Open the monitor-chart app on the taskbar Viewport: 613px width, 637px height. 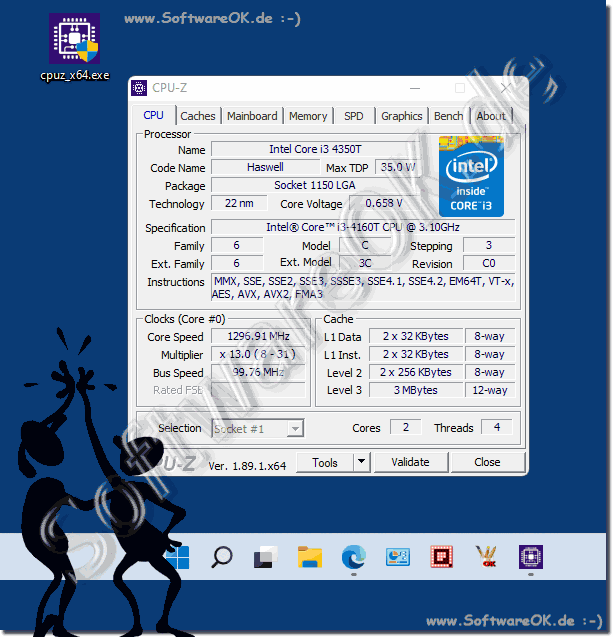pyautogui.click(x=398, y=557)
